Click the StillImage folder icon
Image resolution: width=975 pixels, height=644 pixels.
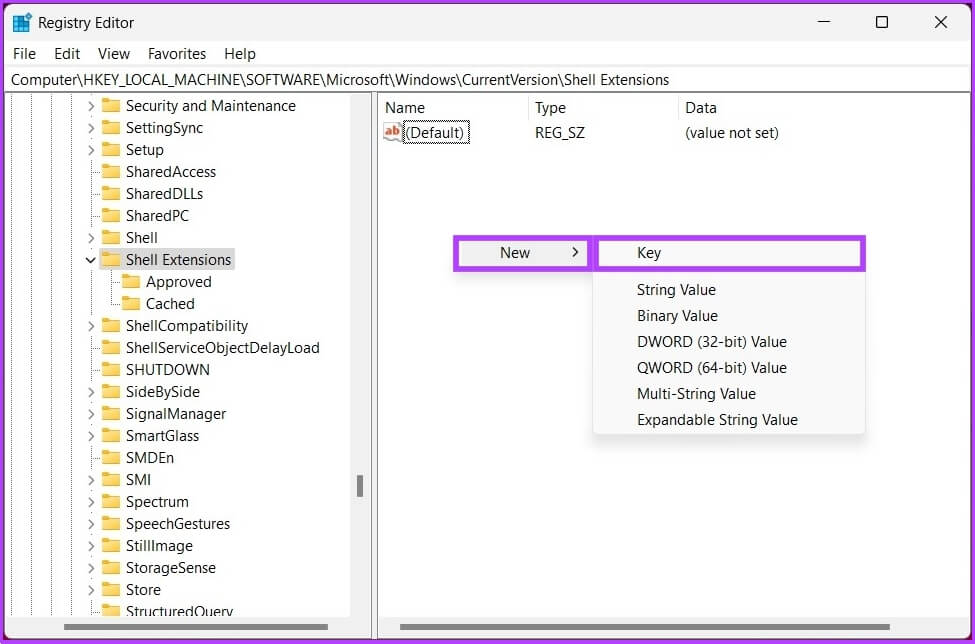pos(111,546)
